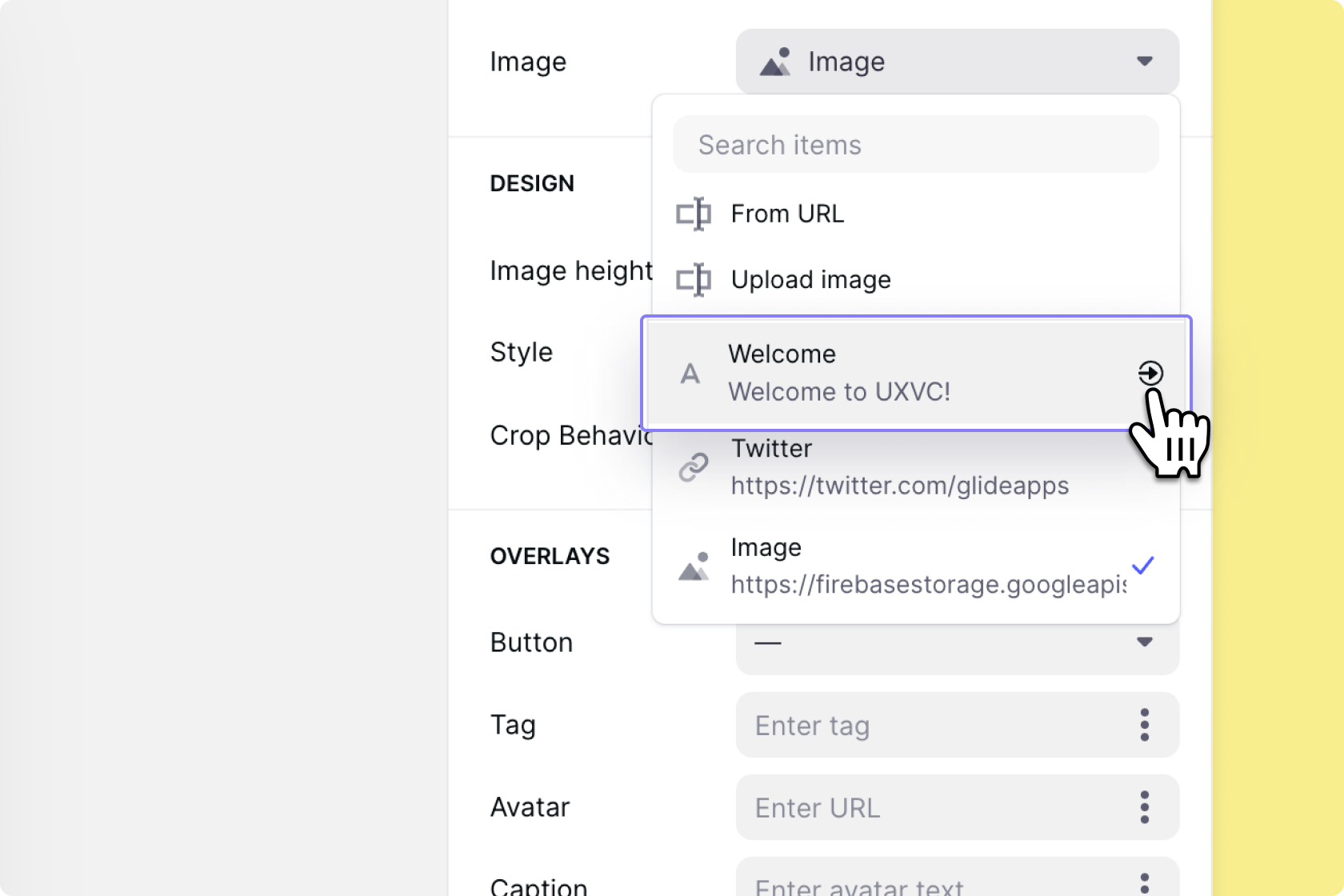Click the chain link icon beside Twitter
Viewport: 1344px width, 896px height.
[x=694, y=467]
